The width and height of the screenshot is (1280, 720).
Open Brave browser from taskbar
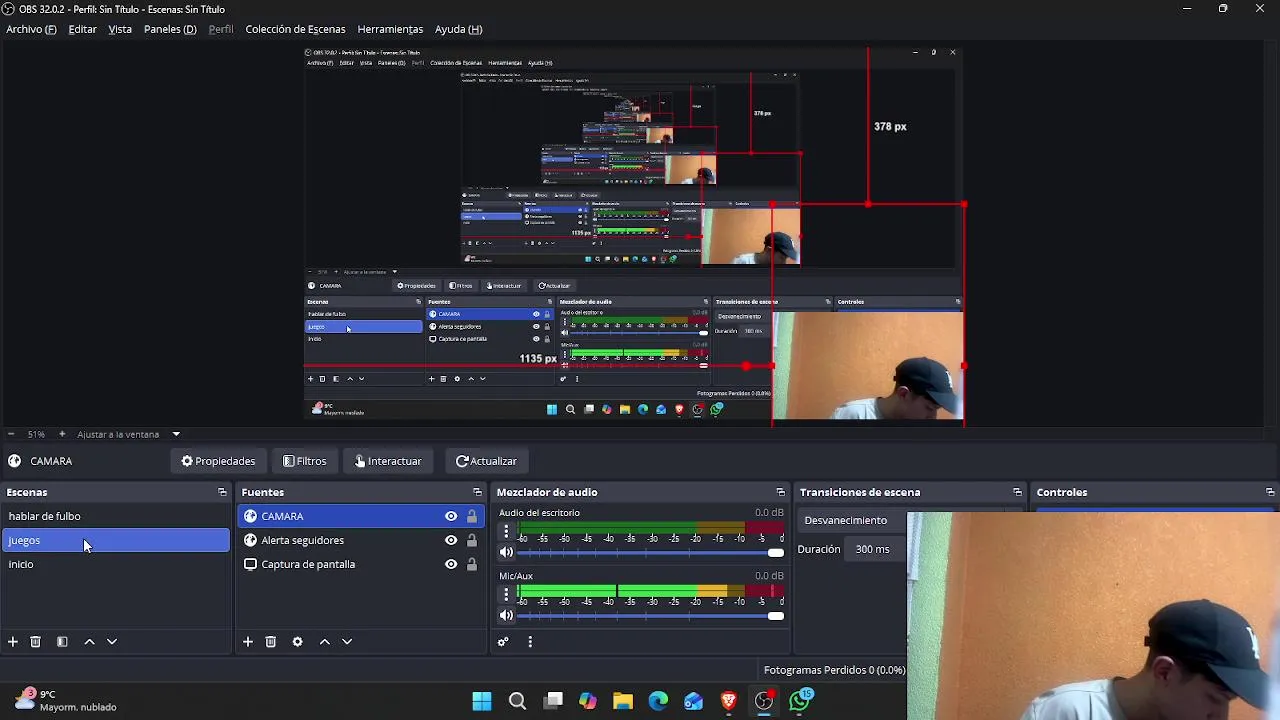(729, 701)
